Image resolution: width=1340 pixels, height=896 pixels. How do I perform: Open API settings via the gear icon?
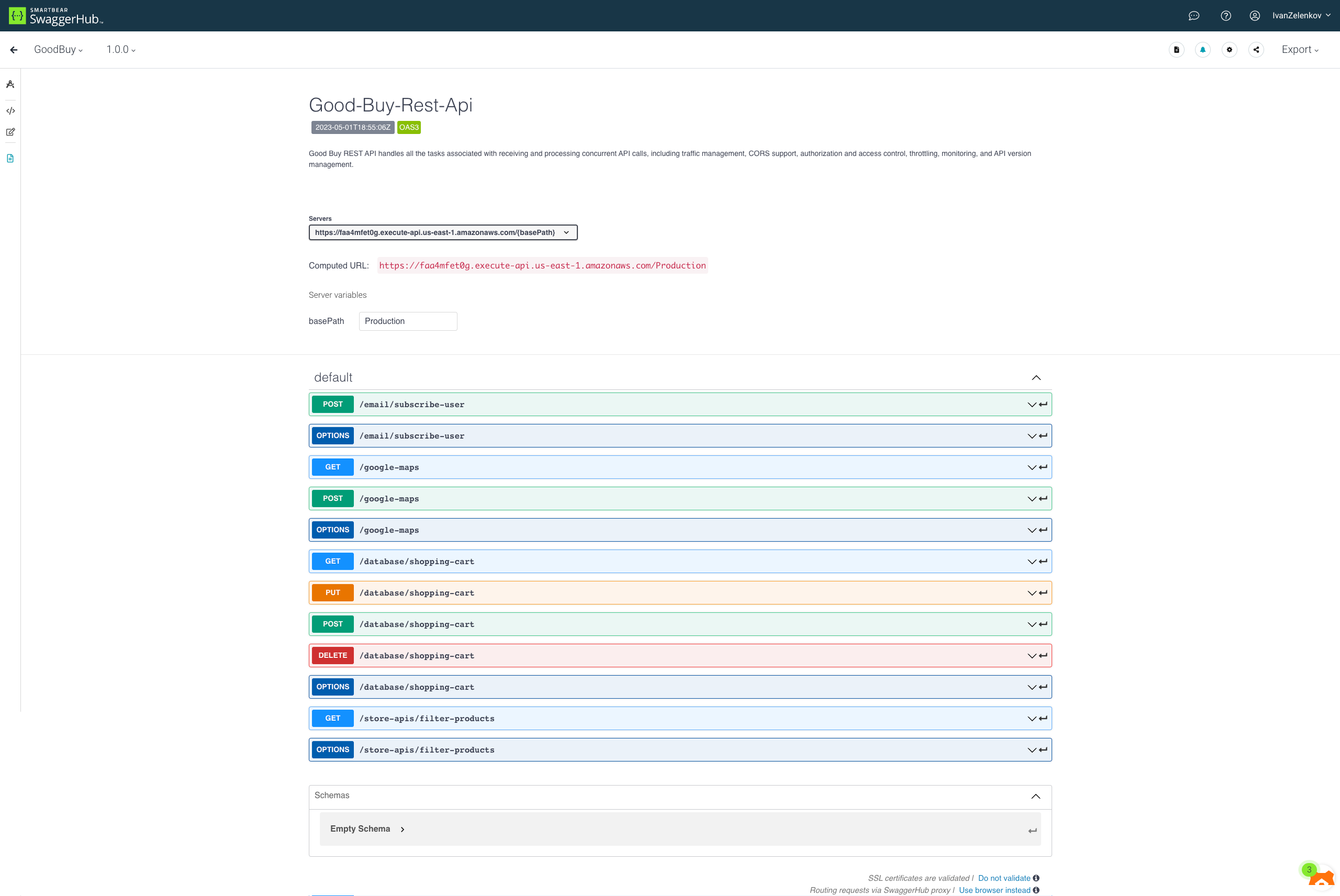click(x=1229, y=50)
